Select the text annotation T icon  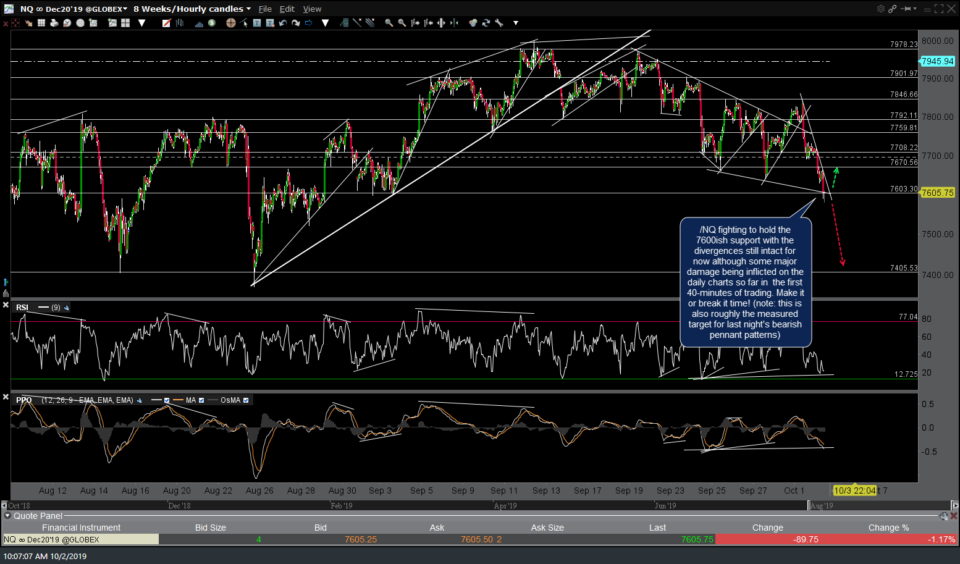[x=257, y=23]
